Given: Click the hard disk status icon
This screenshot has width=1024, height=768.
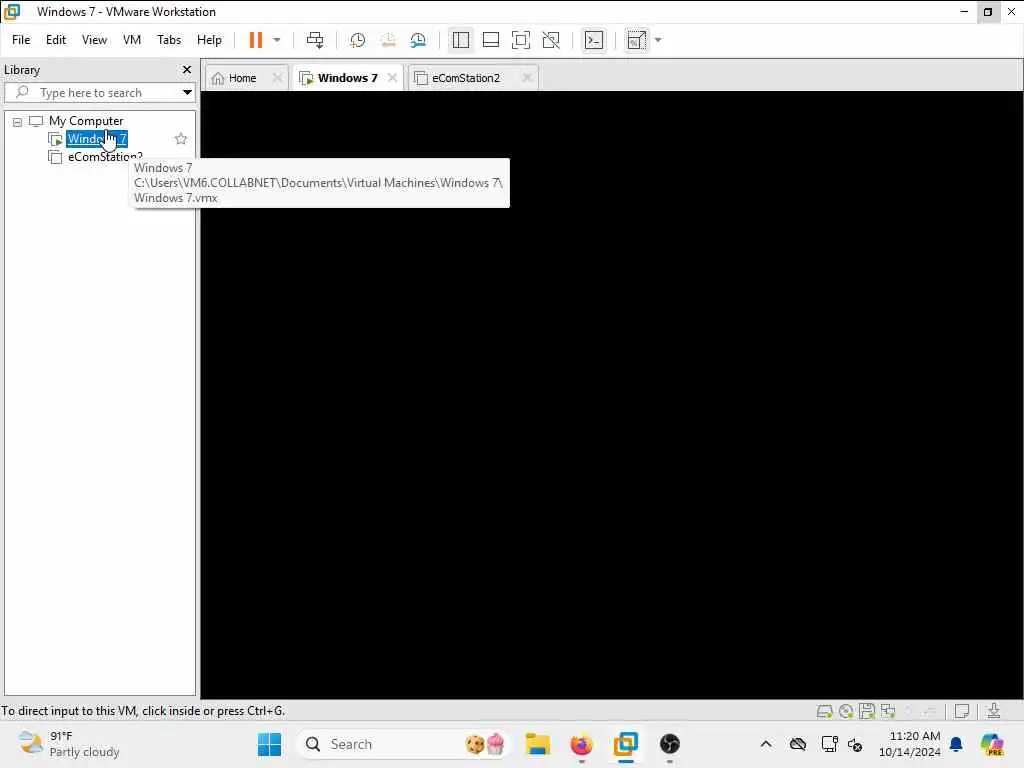Looking at the screenshot, I should (x=824, y=711).
